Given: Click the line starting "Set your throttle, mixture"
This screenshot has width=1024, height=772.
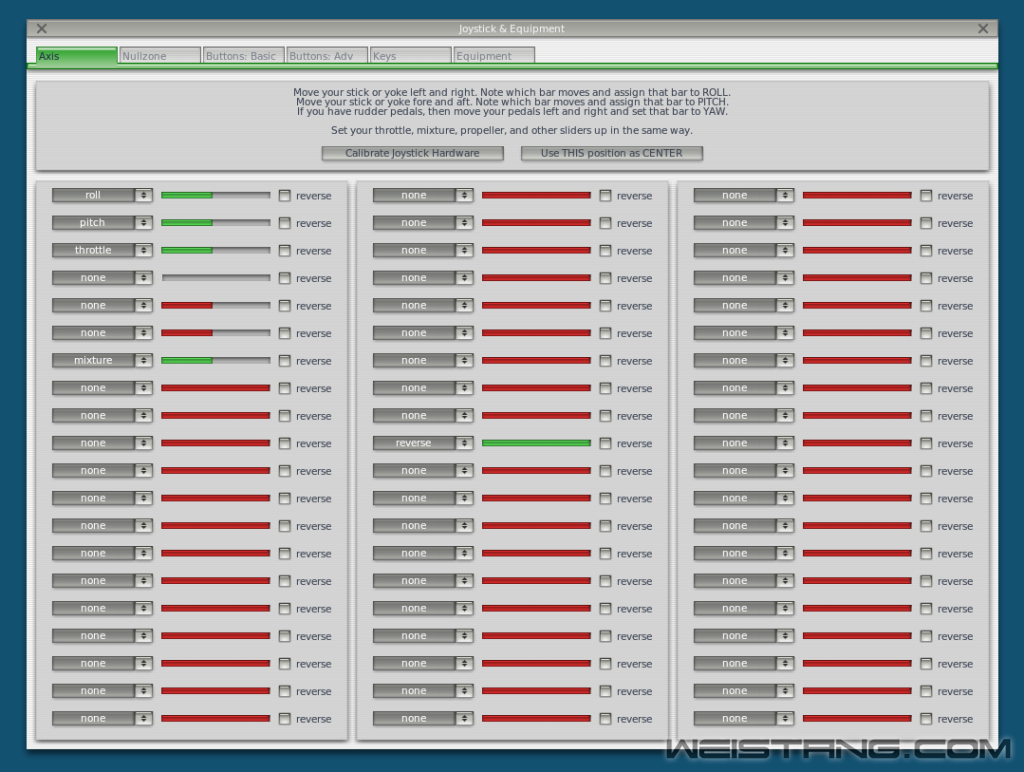Looking at the screenshot, I should pyautogui.click(x=512, y=130).
